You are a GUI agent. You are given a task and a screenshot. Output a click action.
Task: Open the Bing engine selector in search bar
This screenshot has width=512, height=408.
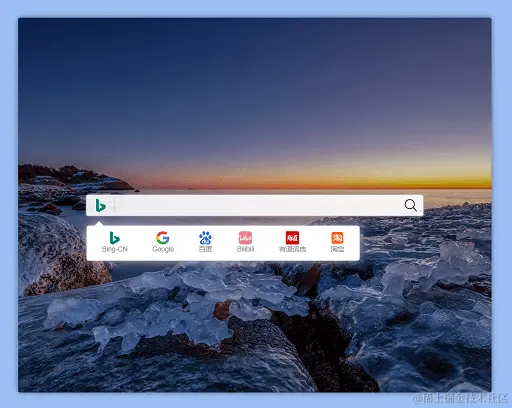tap(101, 205)
